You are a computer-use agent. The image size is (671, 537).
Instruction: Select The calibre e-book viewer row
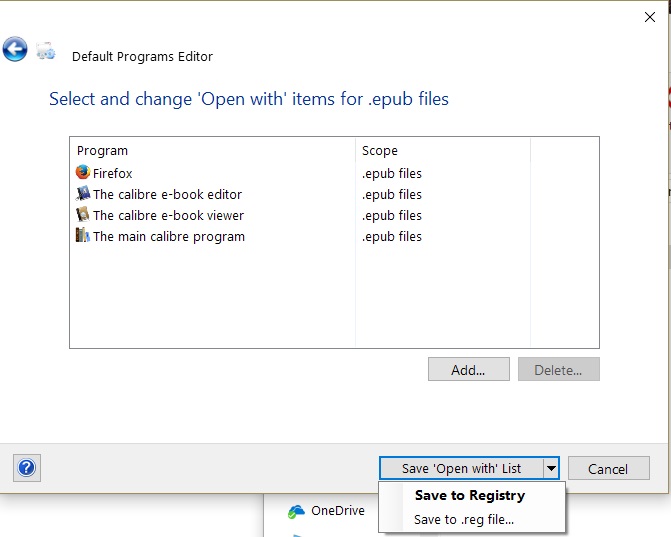click(x=168, y=215)
